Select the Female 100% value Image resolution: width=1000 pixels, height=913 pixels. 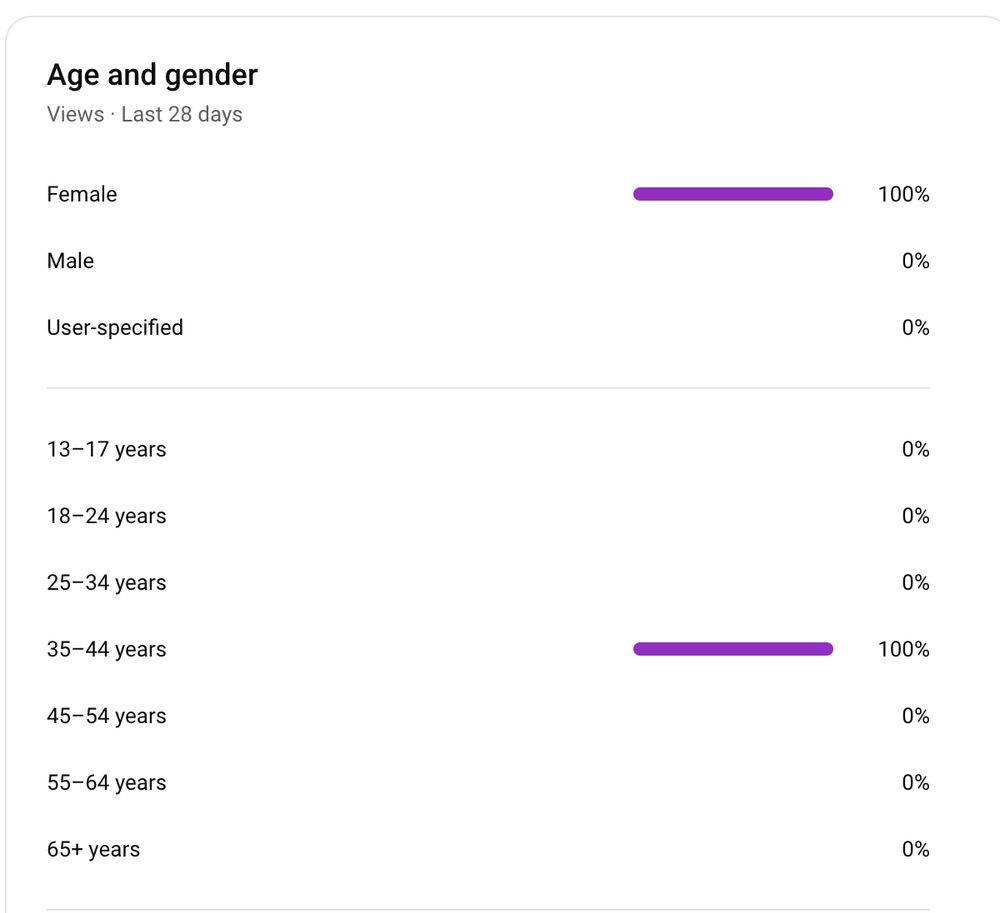[903, 194]
